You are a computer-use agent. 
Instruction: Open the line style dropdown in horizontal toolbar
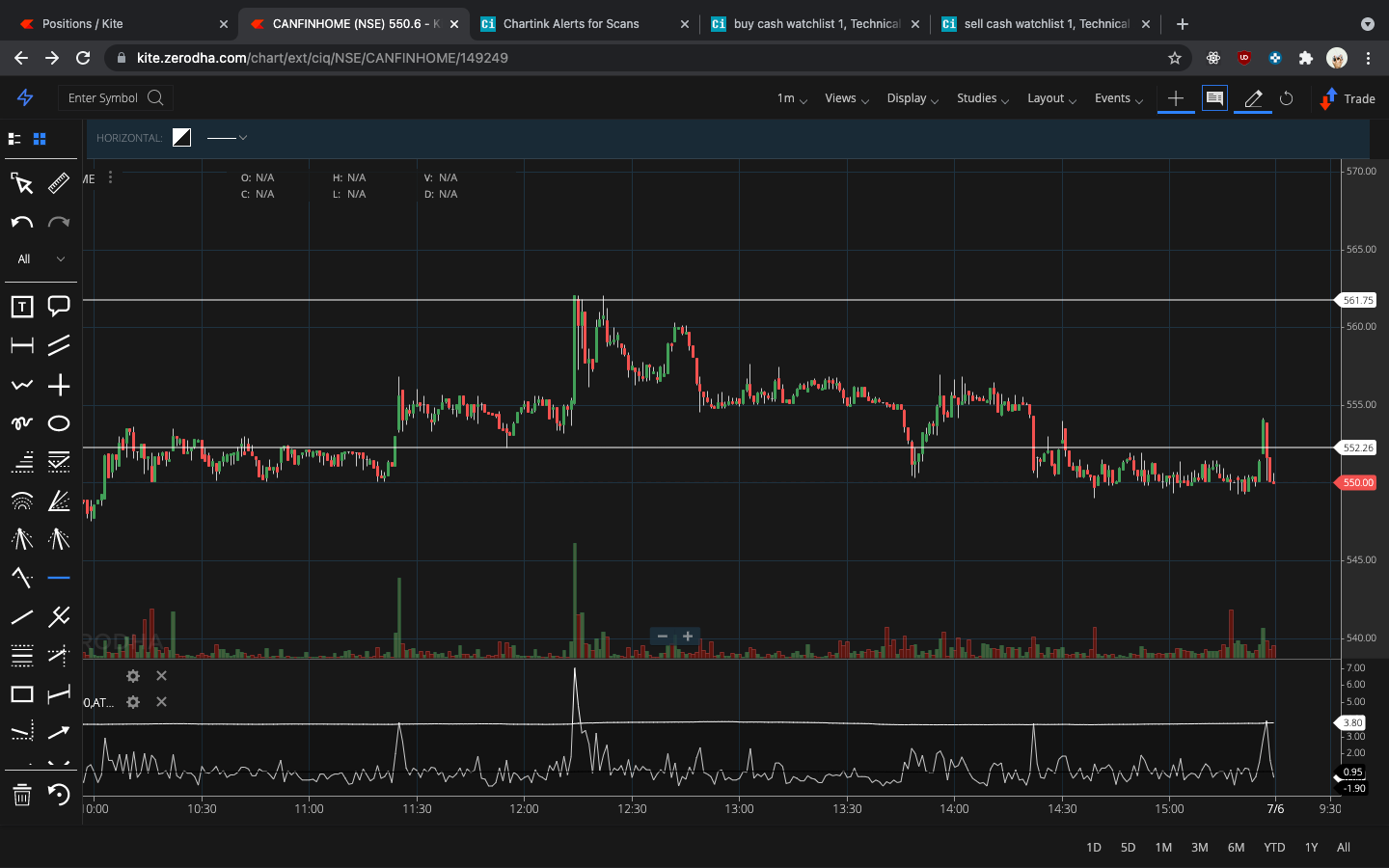(228, 138)
